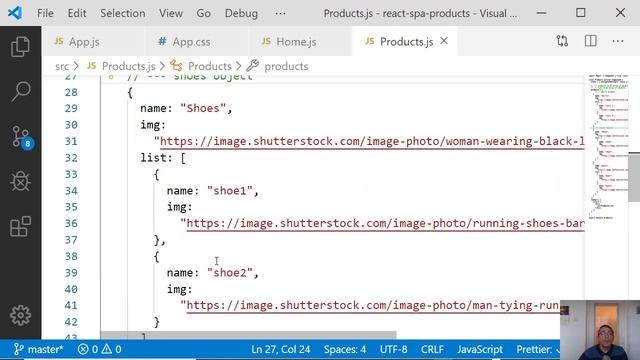Screen dimensions: 640x360
Task: Open the Explorer view in the activity bar
Action: [x=20, y=46]
